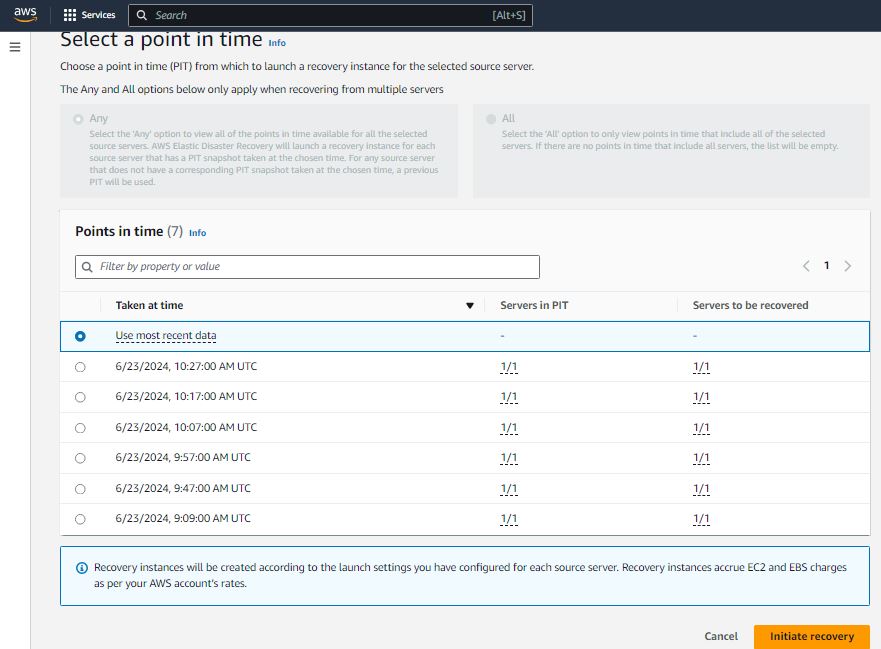Select the 6/23/2024, 9:57:00 AM UTC radio
The width and height of the screenshot is (881, 649).
[x=80, y=458]
